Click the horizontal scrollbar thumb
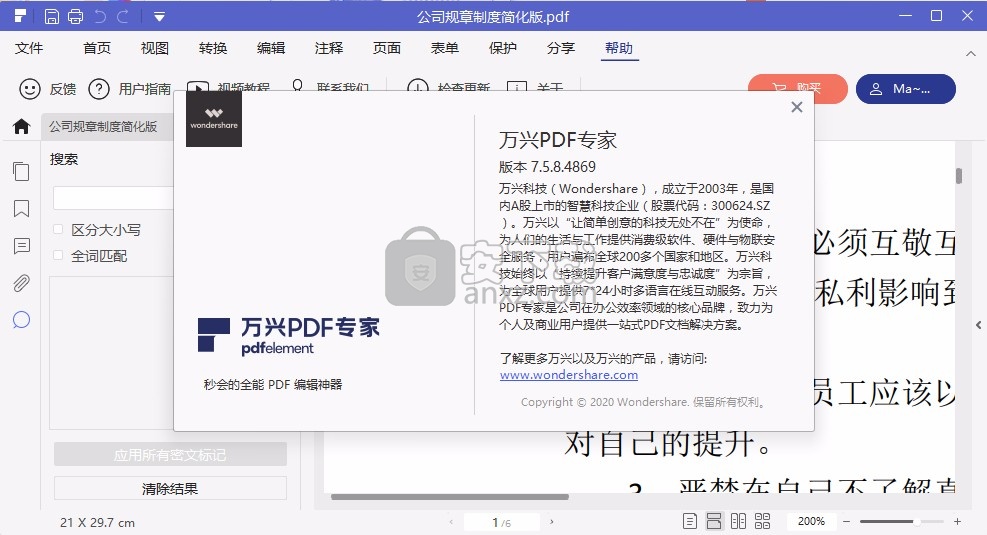 click(x=449, y=497)
